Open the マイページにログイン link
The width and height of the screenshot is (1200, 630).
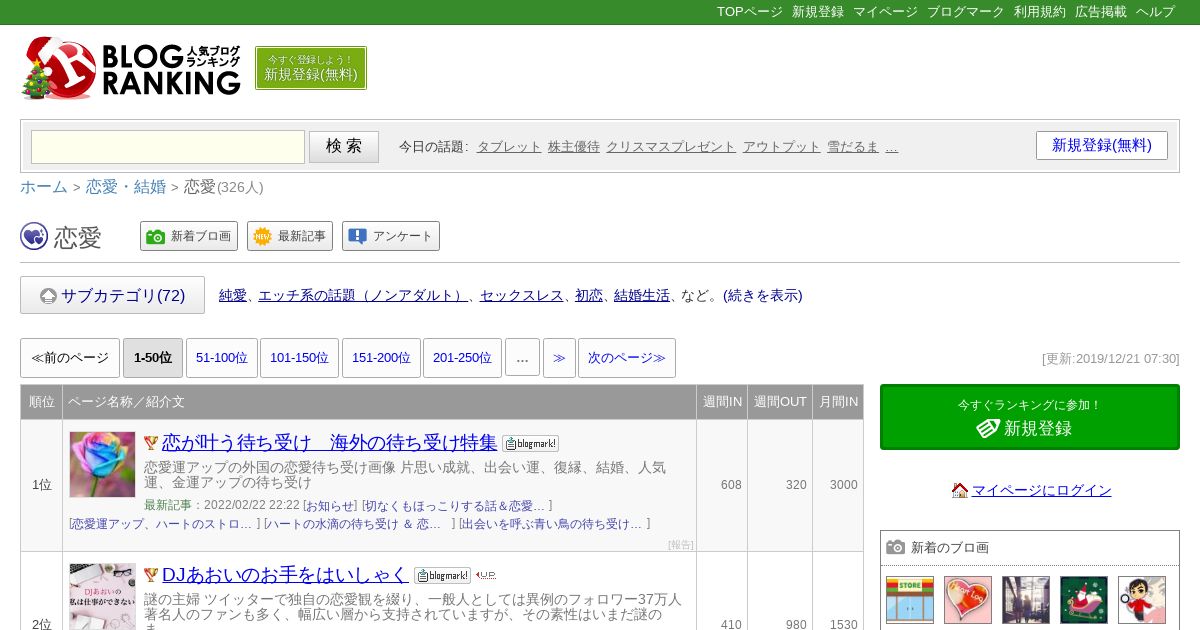[x=1041, y=490]
